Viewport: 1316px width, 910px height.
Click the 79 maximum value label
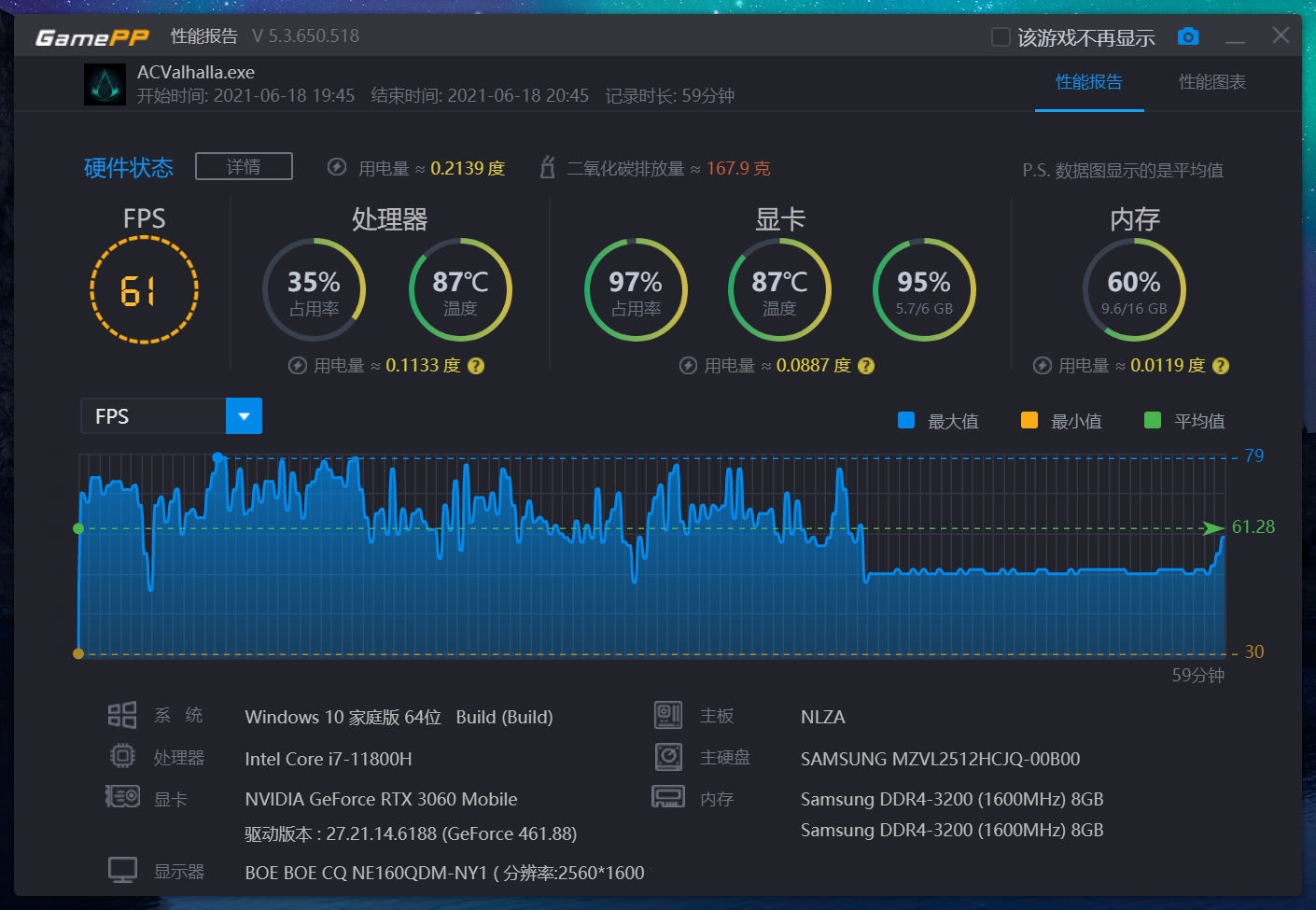(1254, 455)
